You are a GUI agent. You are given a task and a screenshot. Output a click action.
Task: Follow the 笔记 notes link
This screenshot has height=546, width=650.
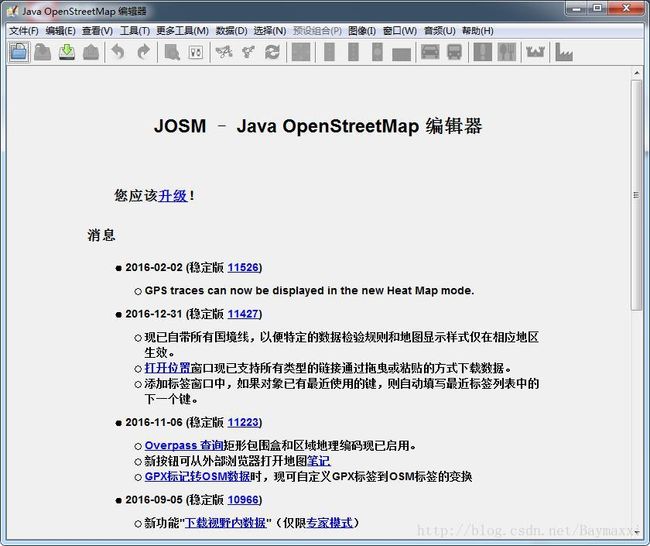pos(318,461)
